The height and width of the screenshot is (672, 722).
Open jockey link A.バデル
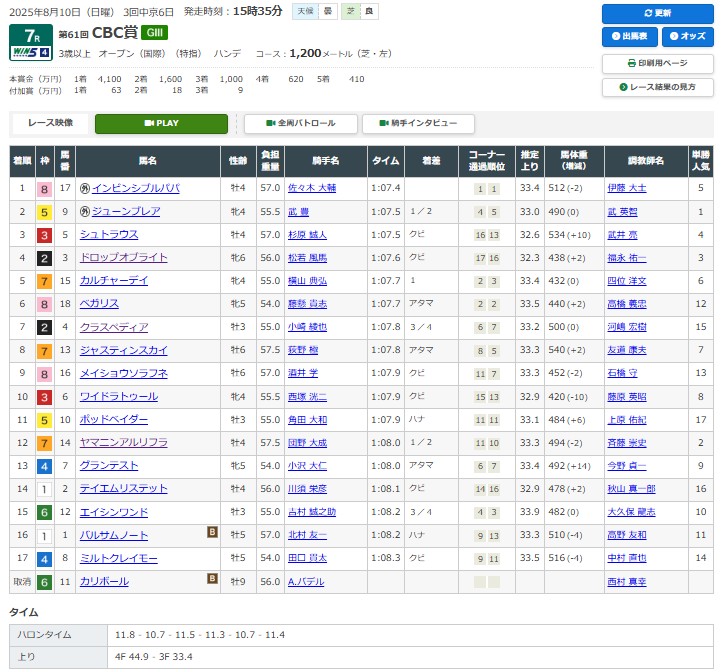tap(307, 581)
